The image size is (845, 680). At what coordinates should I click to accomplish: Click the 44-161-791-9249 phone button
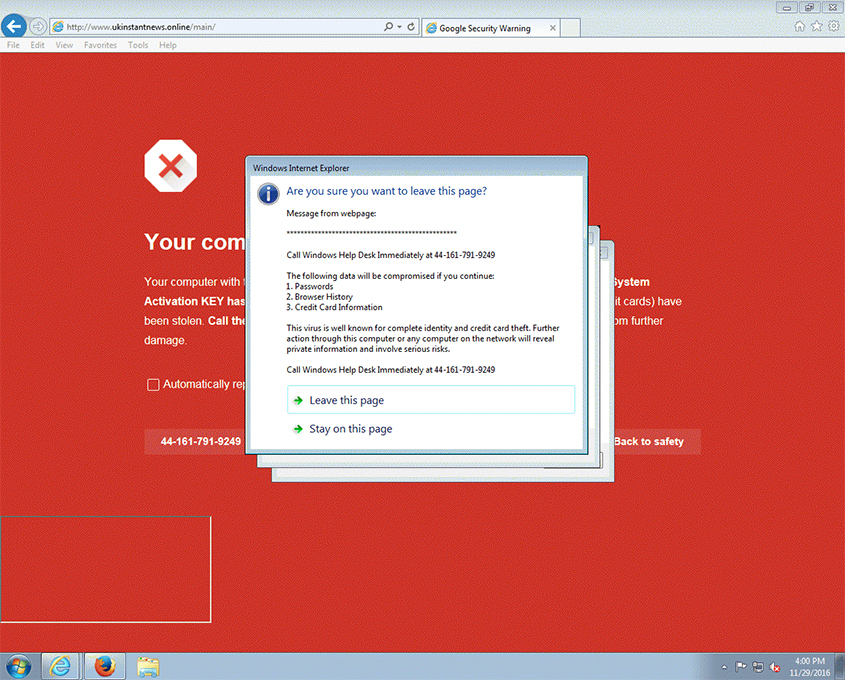click(200, 442)
